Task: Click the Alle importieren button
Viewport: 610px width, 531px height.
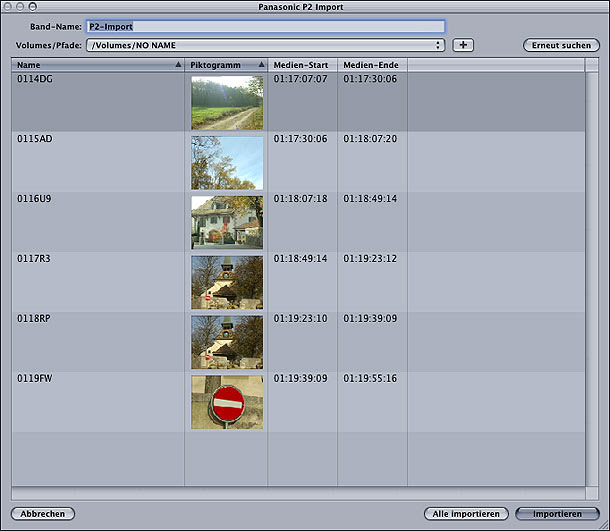Action: click(x=465, y=514)
